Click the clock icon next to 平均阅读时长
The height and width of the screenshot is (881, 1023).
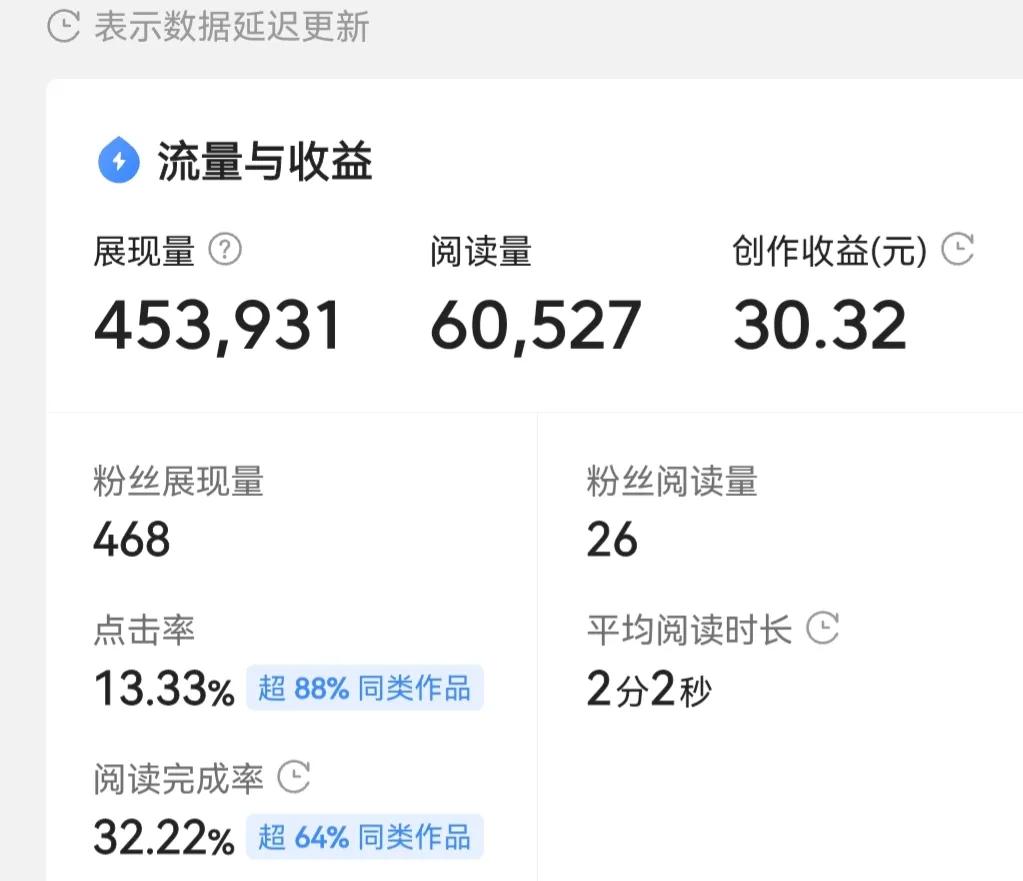click(823, 629)
